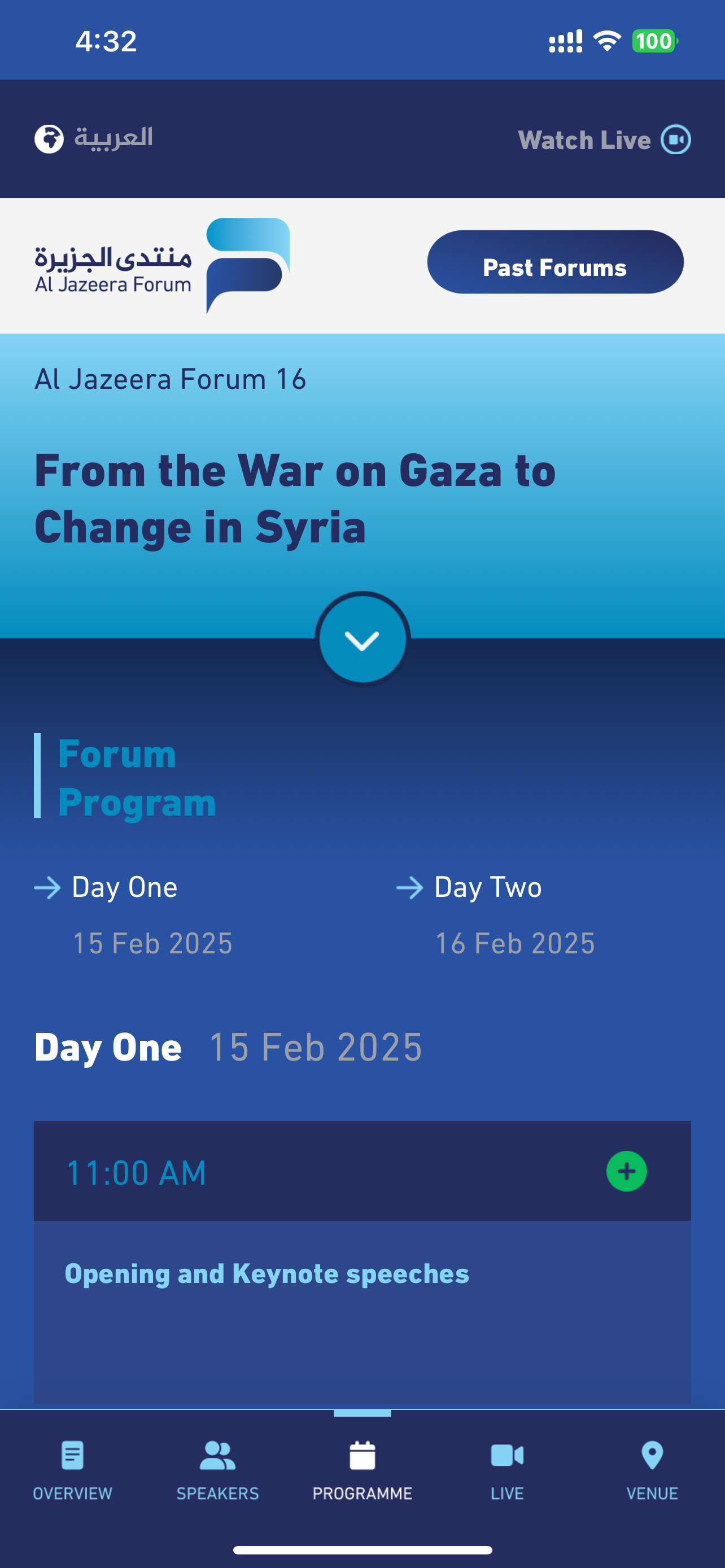The height and width of the screenshot is (1568, 725).
Task: Open the 11:00 AM time slot header
Action: pos(362,1171)
